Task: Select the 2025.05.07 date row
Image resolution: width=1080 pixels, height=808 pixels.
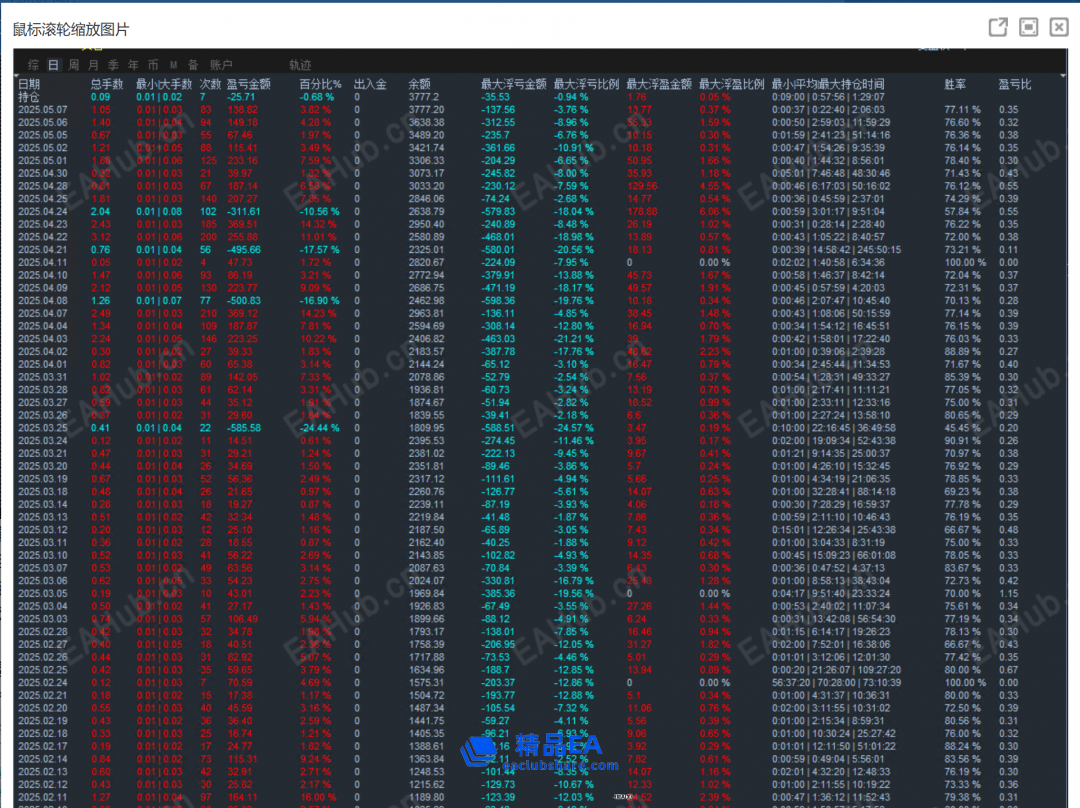Action: pyautogui.click(x=41, y=110)
